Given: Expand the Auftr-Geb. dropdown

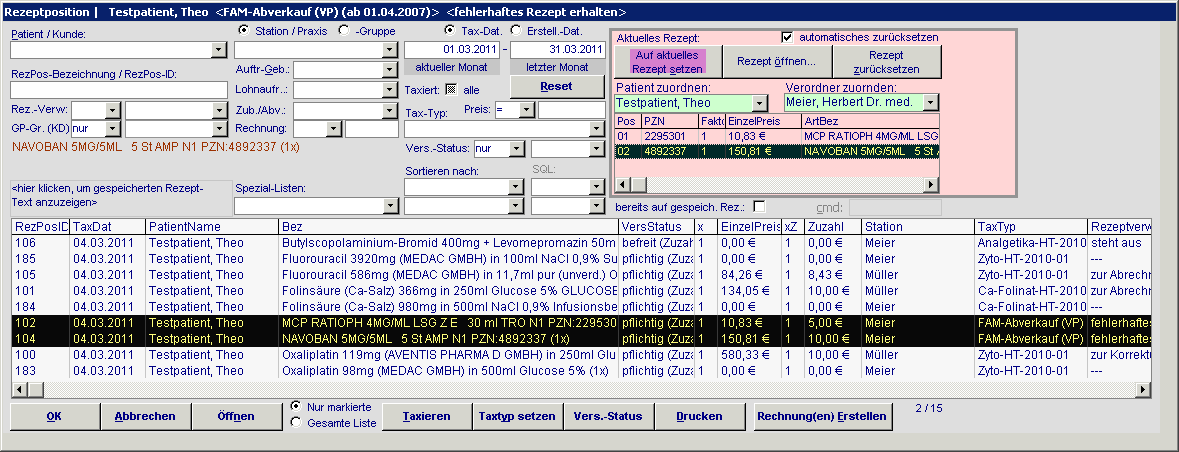Looking at the screenshot, I should point(389,70).
